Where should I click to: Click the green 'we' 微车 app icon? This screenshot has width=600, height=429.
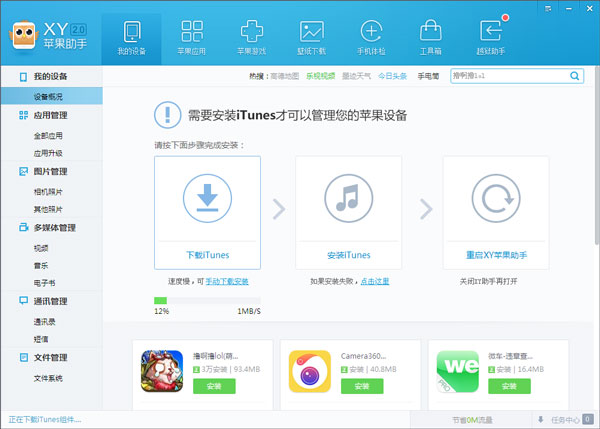click(x=458, y=371)
